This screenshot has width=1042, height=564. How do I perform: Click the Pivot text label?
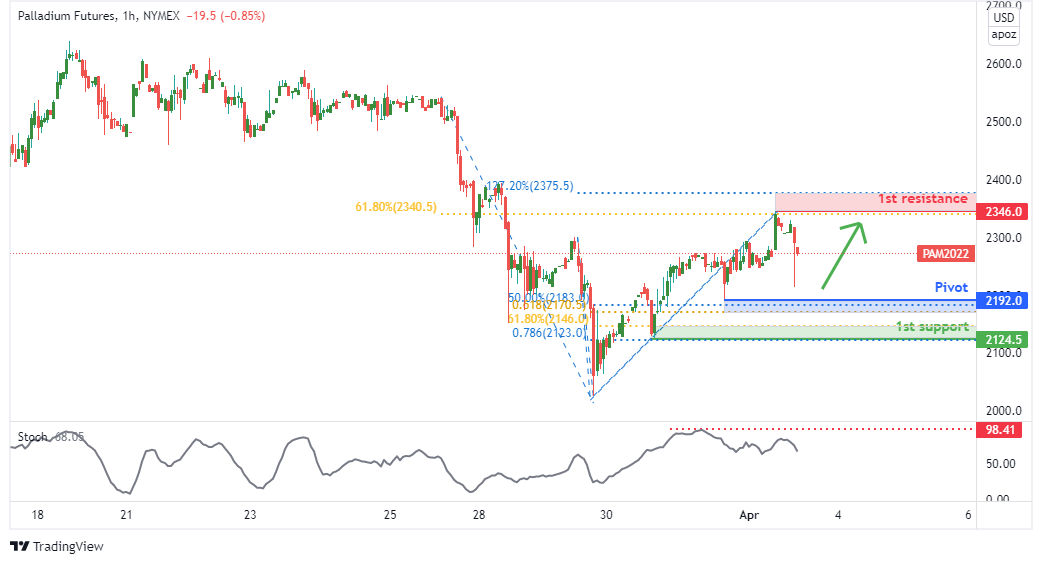click(951, 287)
